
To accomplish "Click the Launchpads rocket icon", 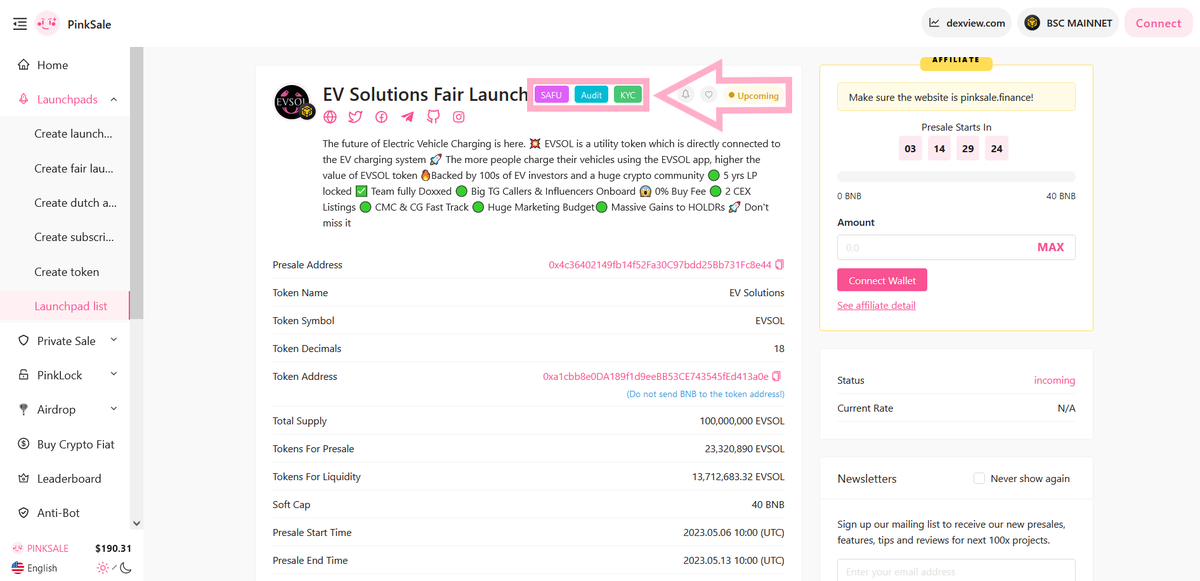I will click(24, 99).
